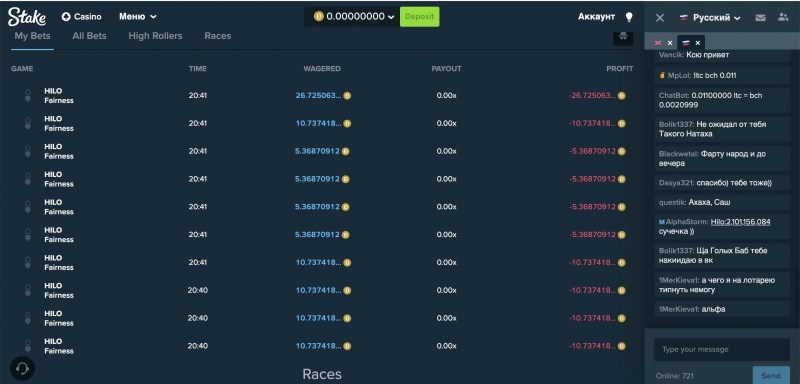800x384 pixels.
Task: Click wagered amount 26.725063...
Action: click(x=318, y=95)
